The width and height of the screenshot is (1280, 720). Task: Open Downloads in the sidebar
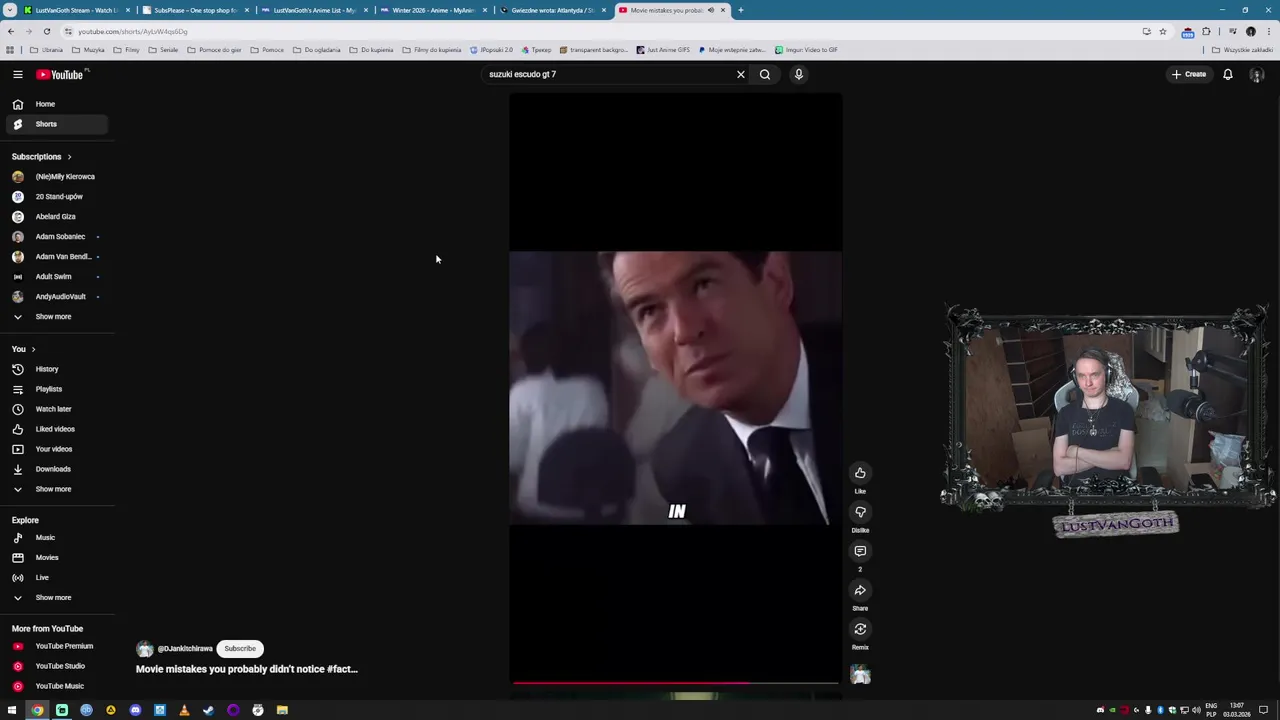pos(58,469)
